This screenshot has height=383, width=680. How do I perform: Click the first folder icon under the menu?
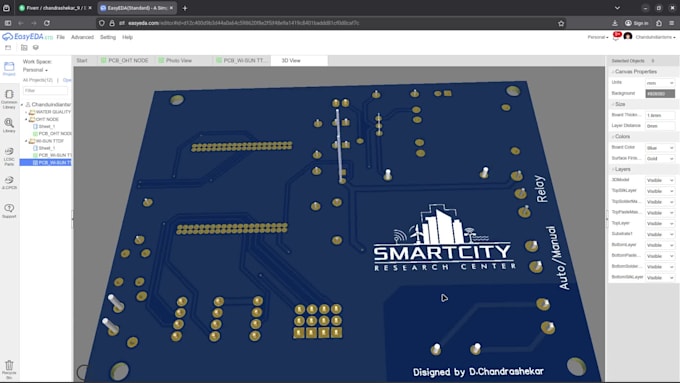click(x=8, y=48)
